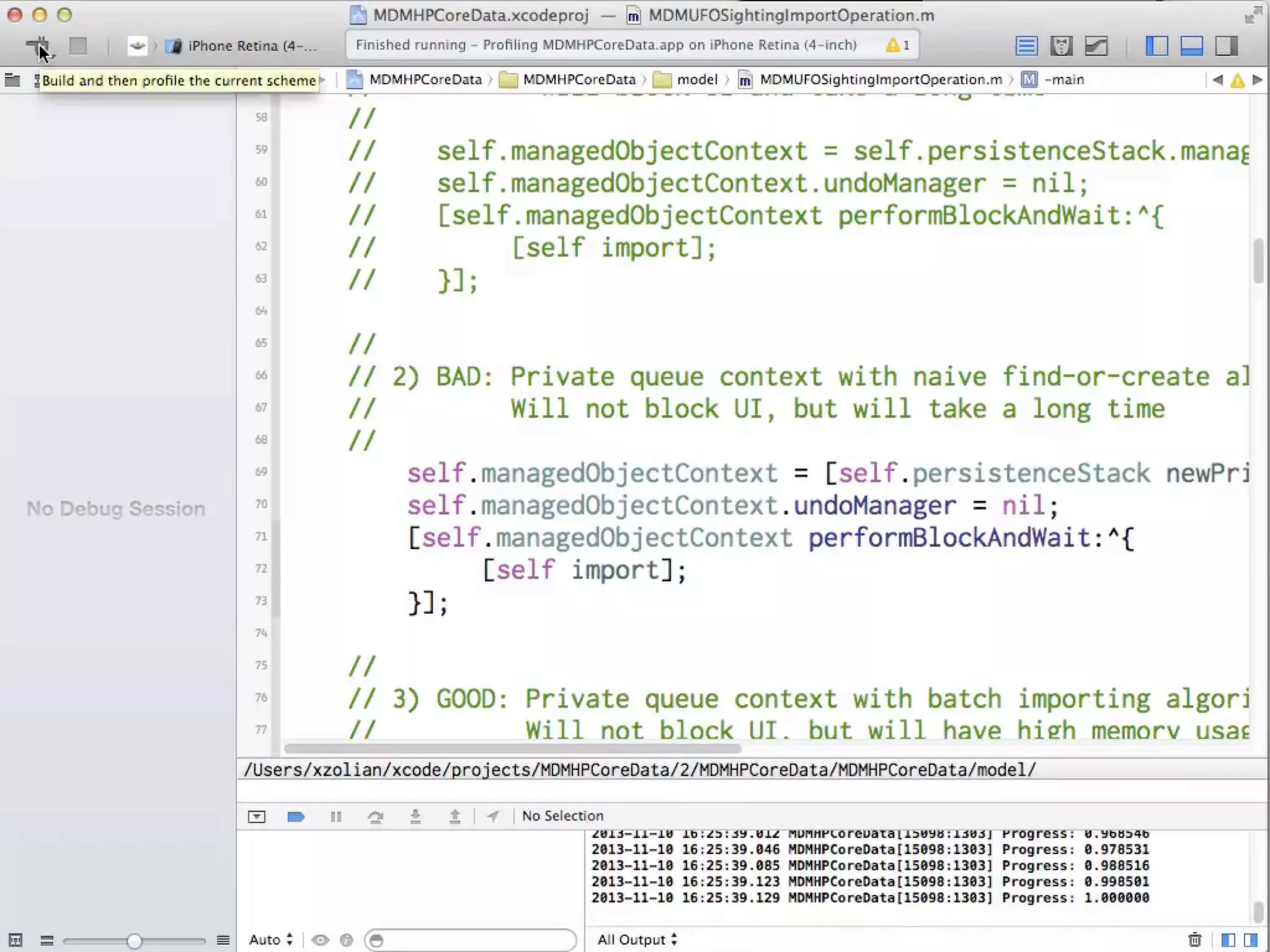Click the Step over icon

pos(375,816)
